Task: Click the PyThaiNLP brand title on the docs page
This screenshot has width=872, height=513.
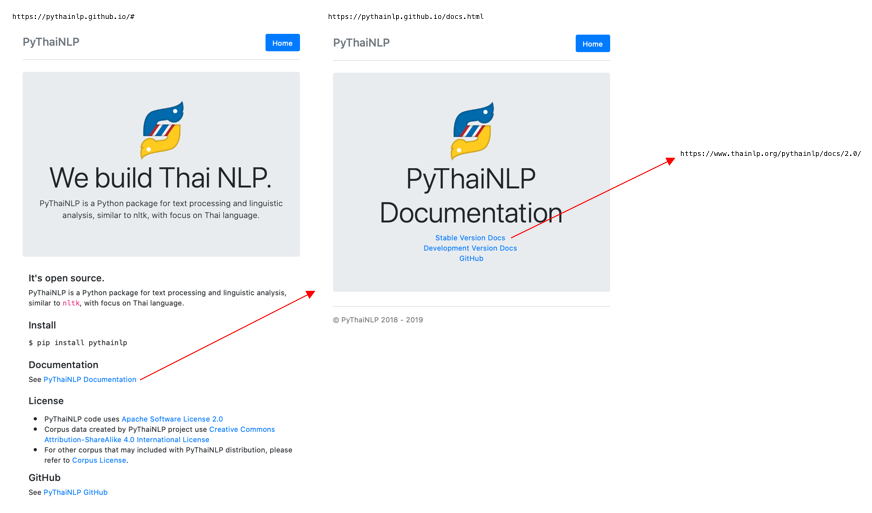Action: pyautogui.click(x=361, y=43)
